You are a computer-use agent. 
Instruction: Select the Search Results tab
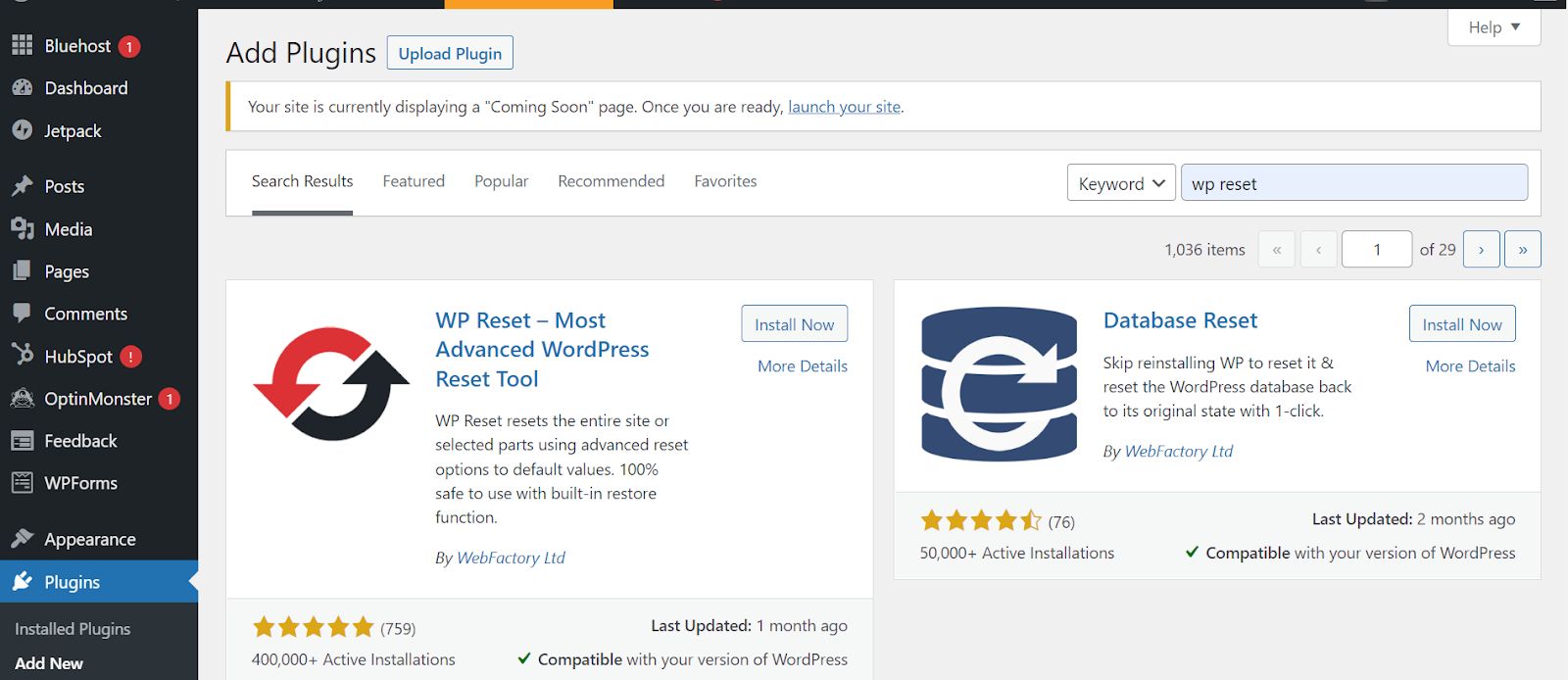[302, 181]
